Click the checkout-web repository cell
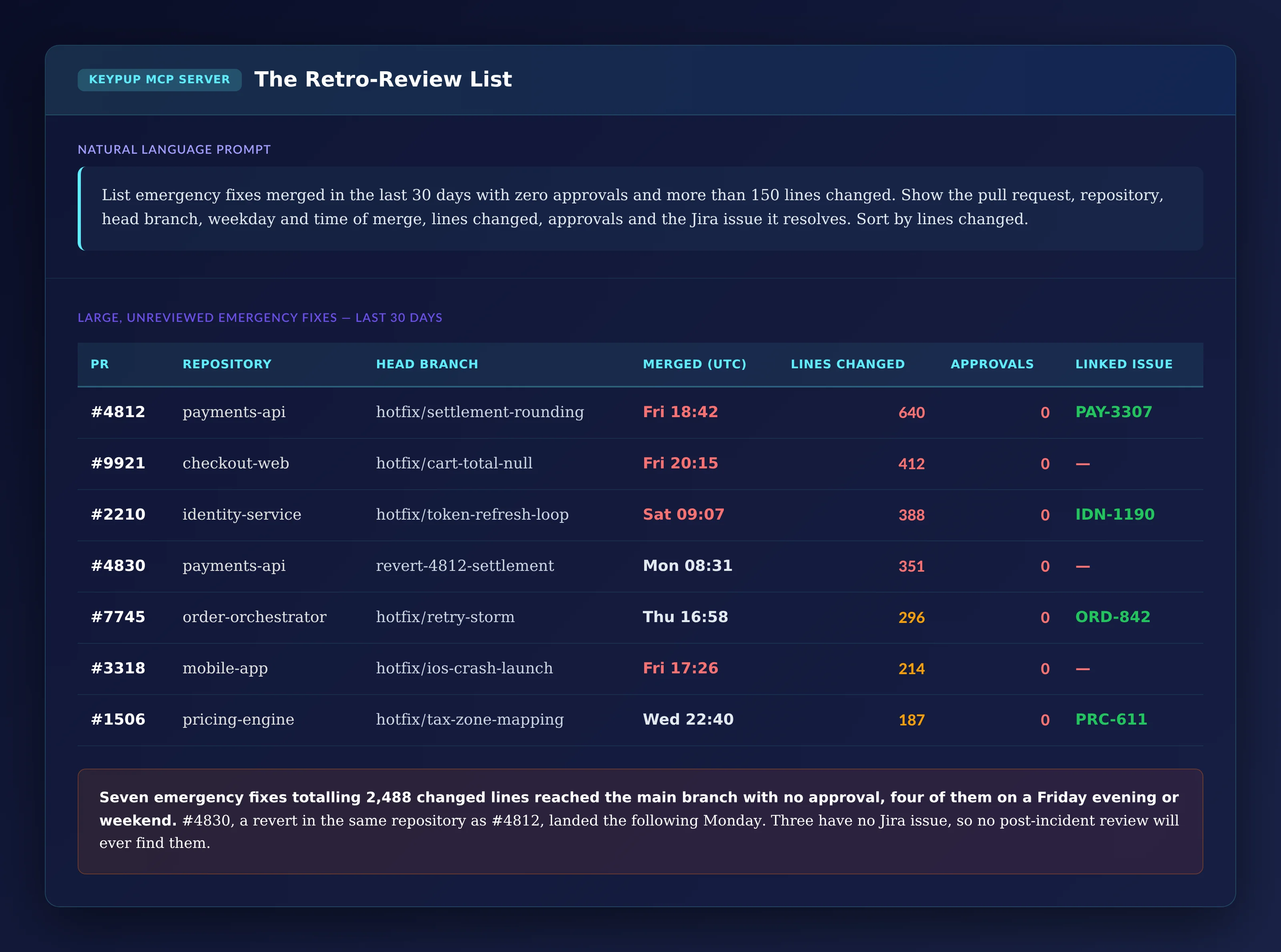This screenshot has width=1281, height=952. tap(236, 463)
